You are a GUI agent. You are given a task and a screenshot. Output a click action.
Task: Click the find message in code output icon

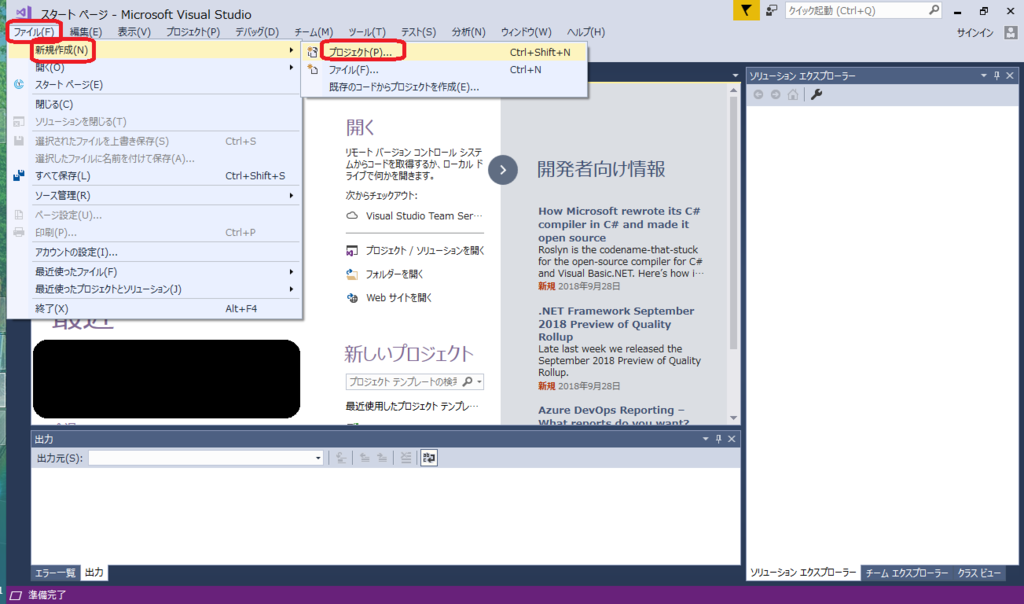[x=341, y=458]
